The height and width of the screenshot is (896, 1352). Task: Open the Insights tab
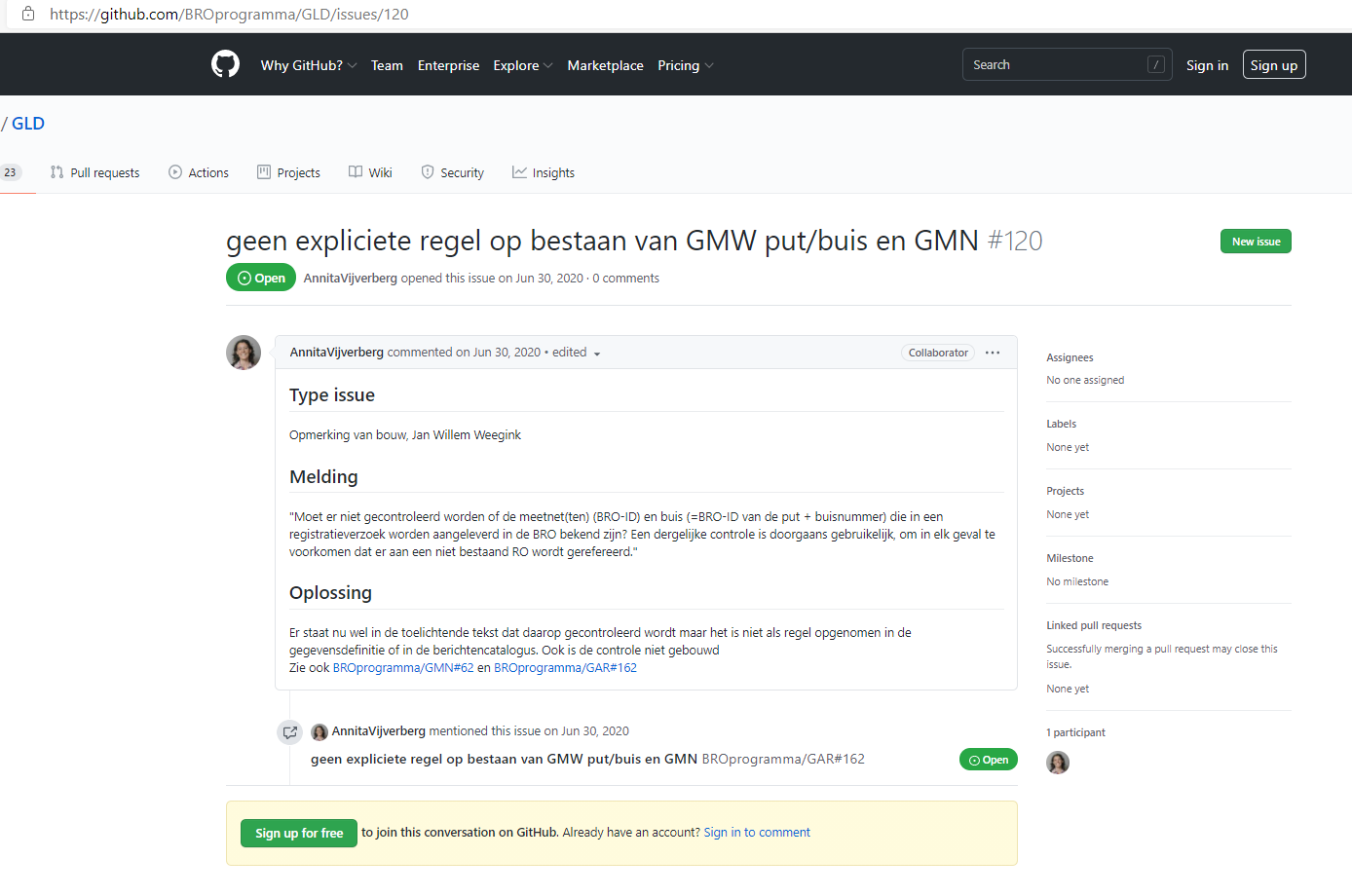544,172
